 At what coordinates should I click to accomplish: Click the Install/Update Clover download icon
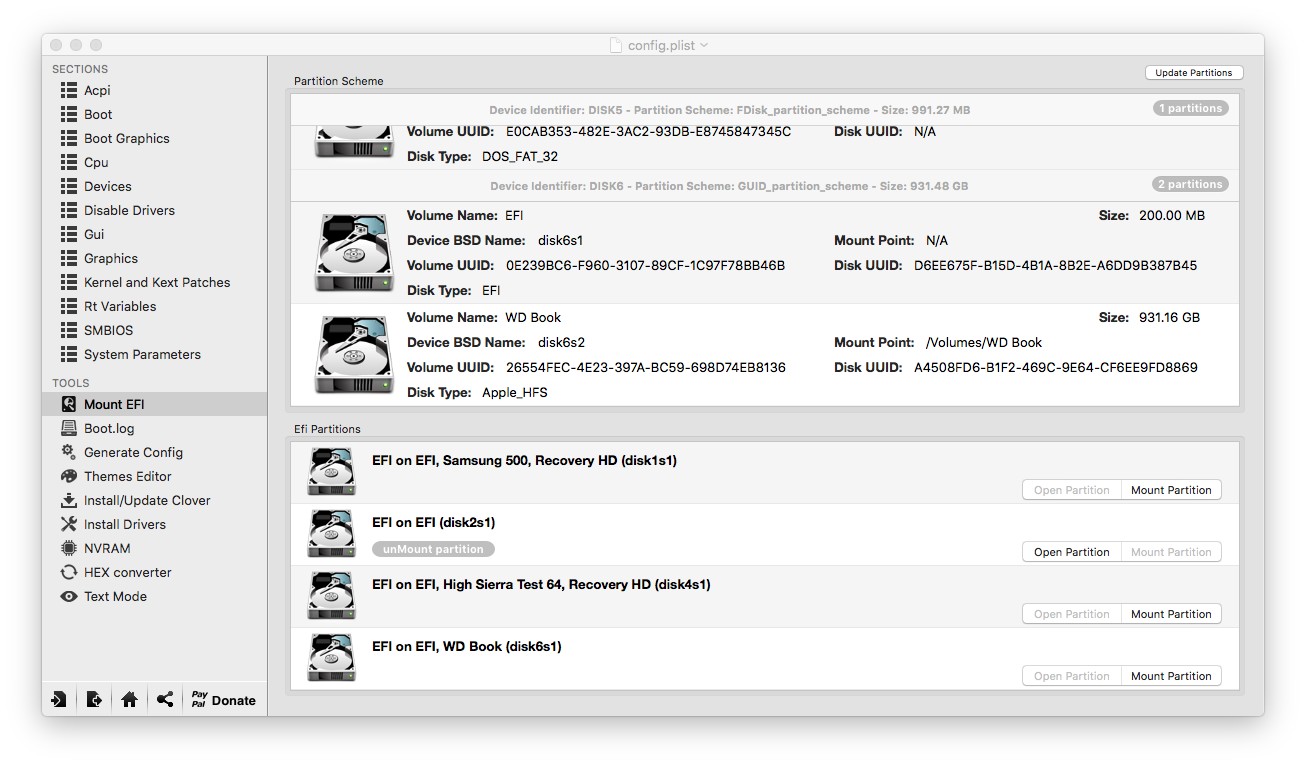coord(69,500)
